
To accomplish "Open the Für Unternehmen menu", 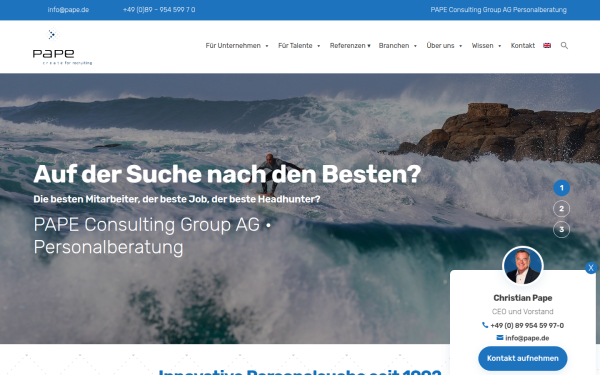I will click(233, 46).
